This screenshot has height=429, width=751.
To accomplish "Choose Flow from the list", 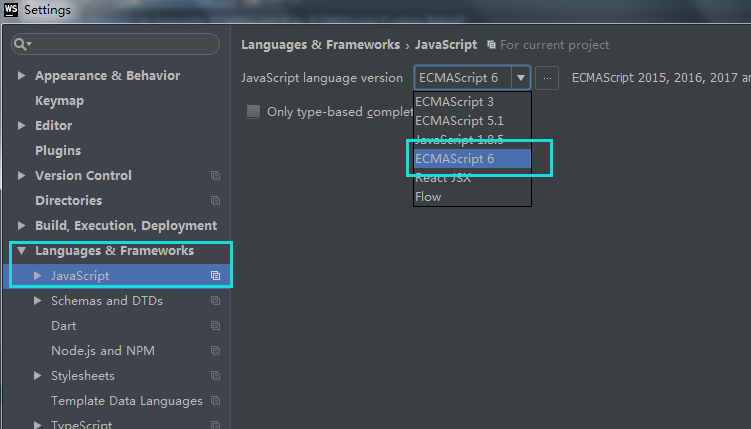I will coord(472,197).
